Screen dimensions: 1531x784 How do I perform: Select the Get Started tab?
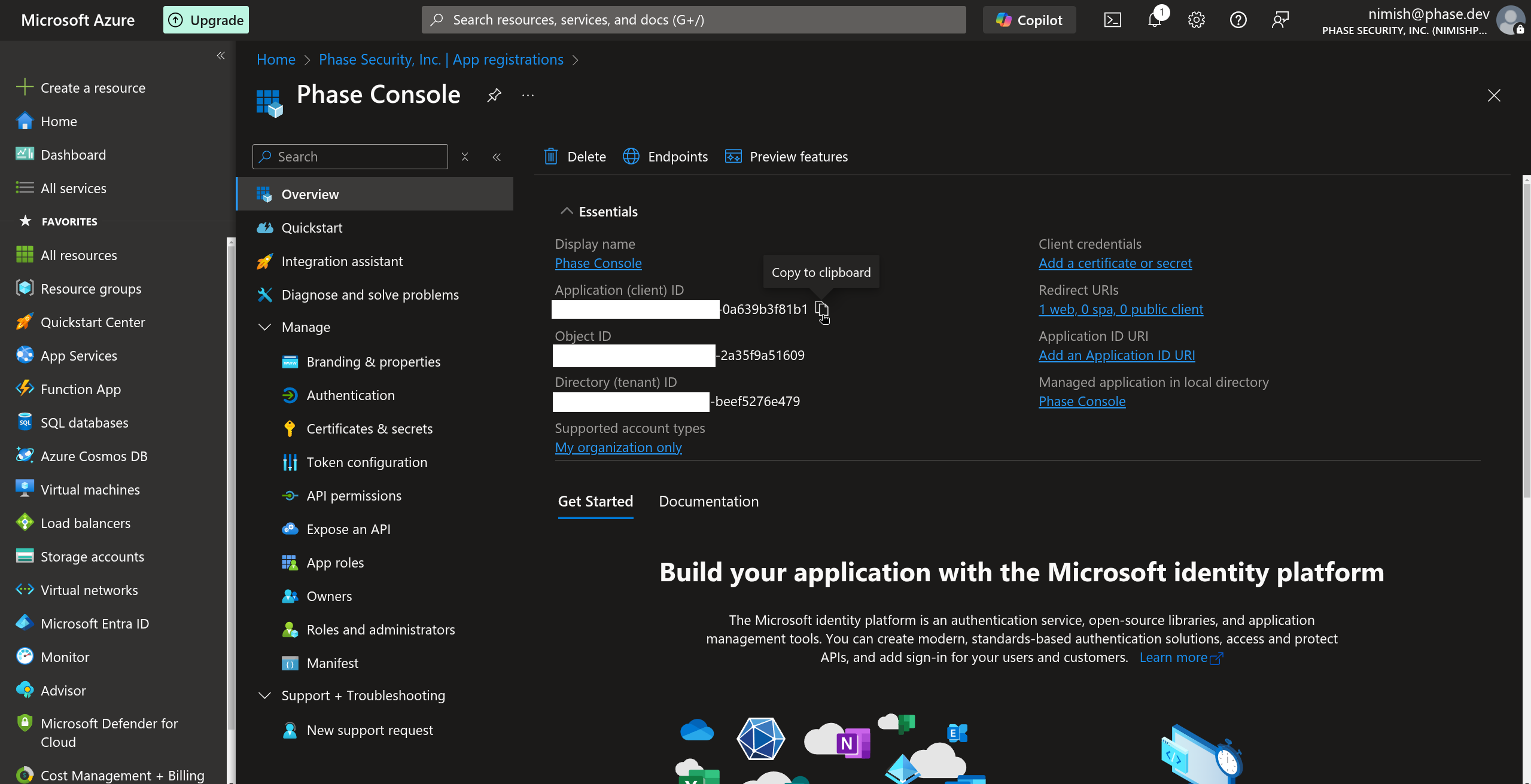(595, 501)
